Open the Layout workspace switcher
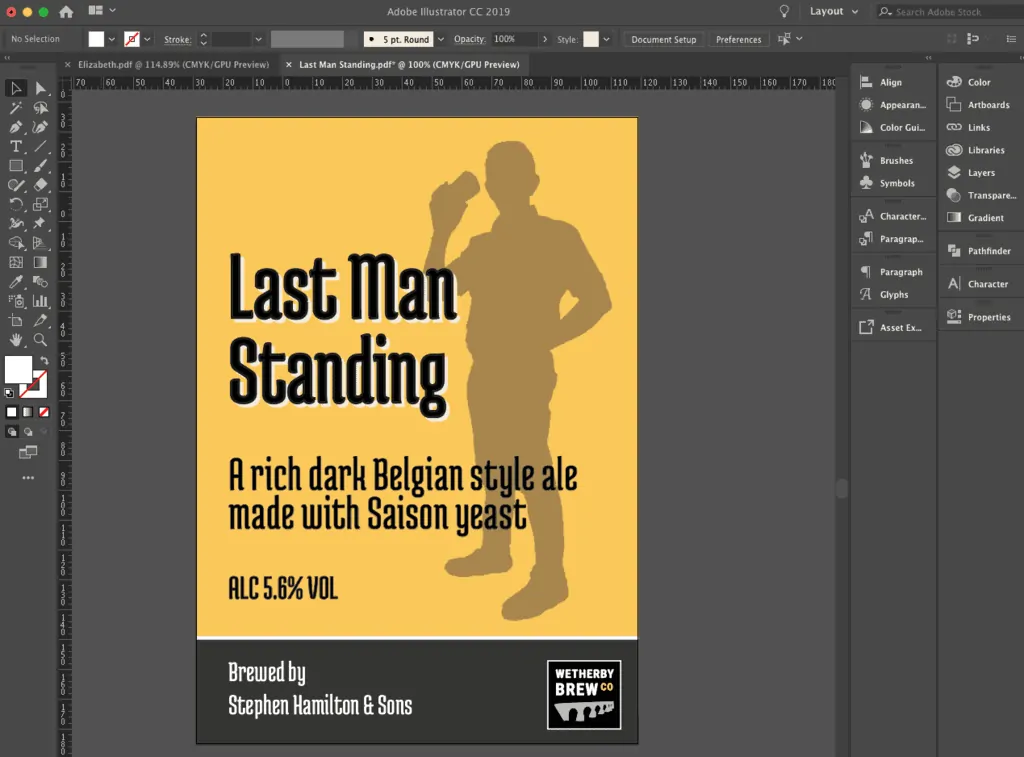 click(834, 11)
